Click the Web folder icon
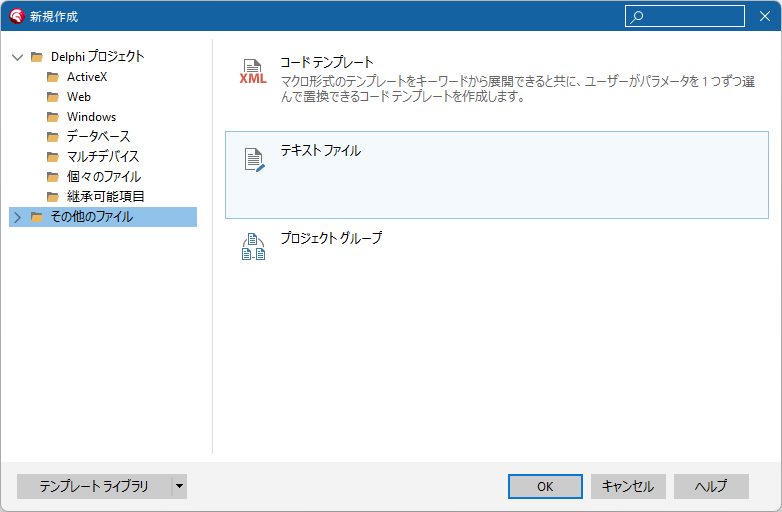 52,97
